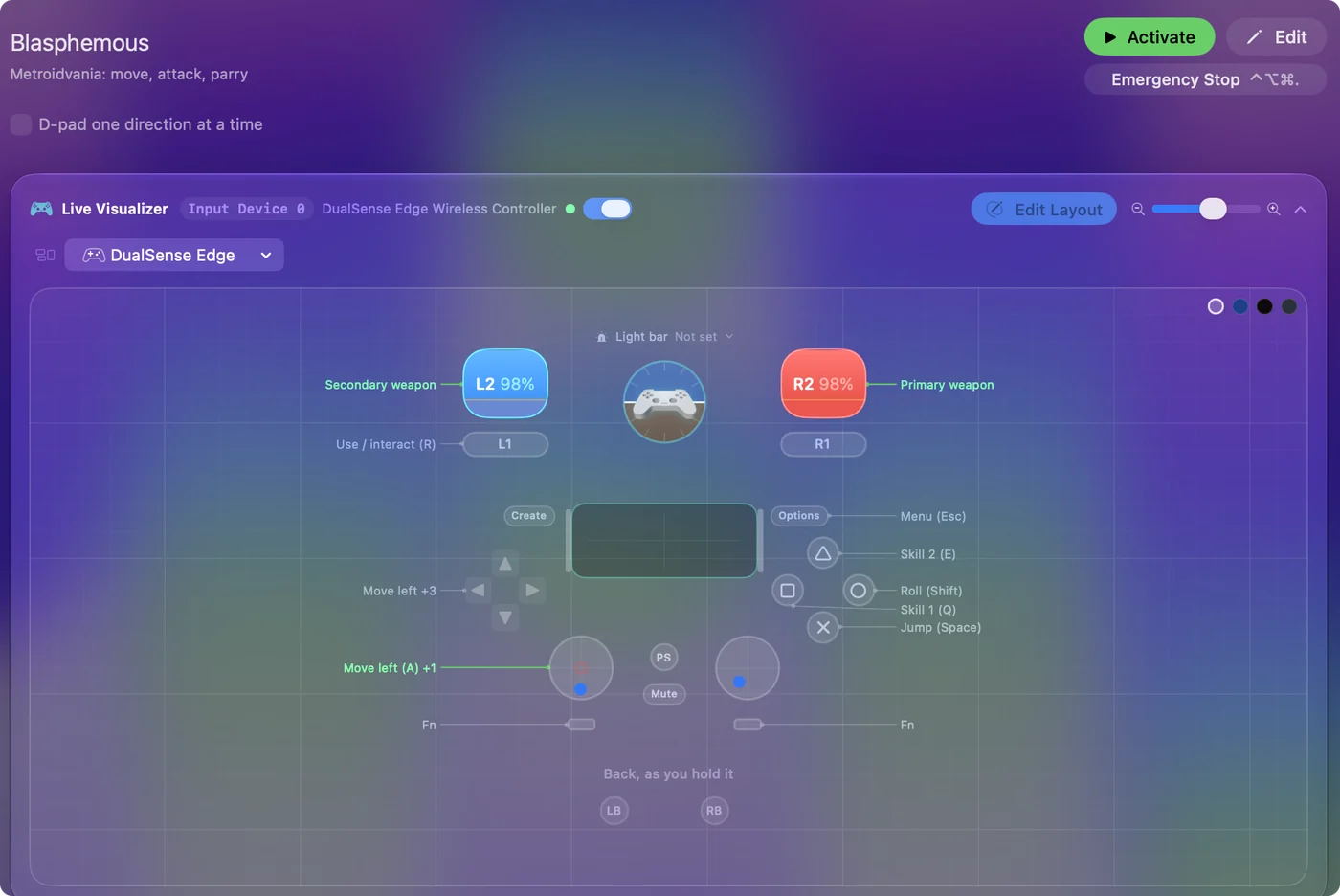Click the D-pad up arrow
Screen dimensions: 1340x896
[505, 564]
